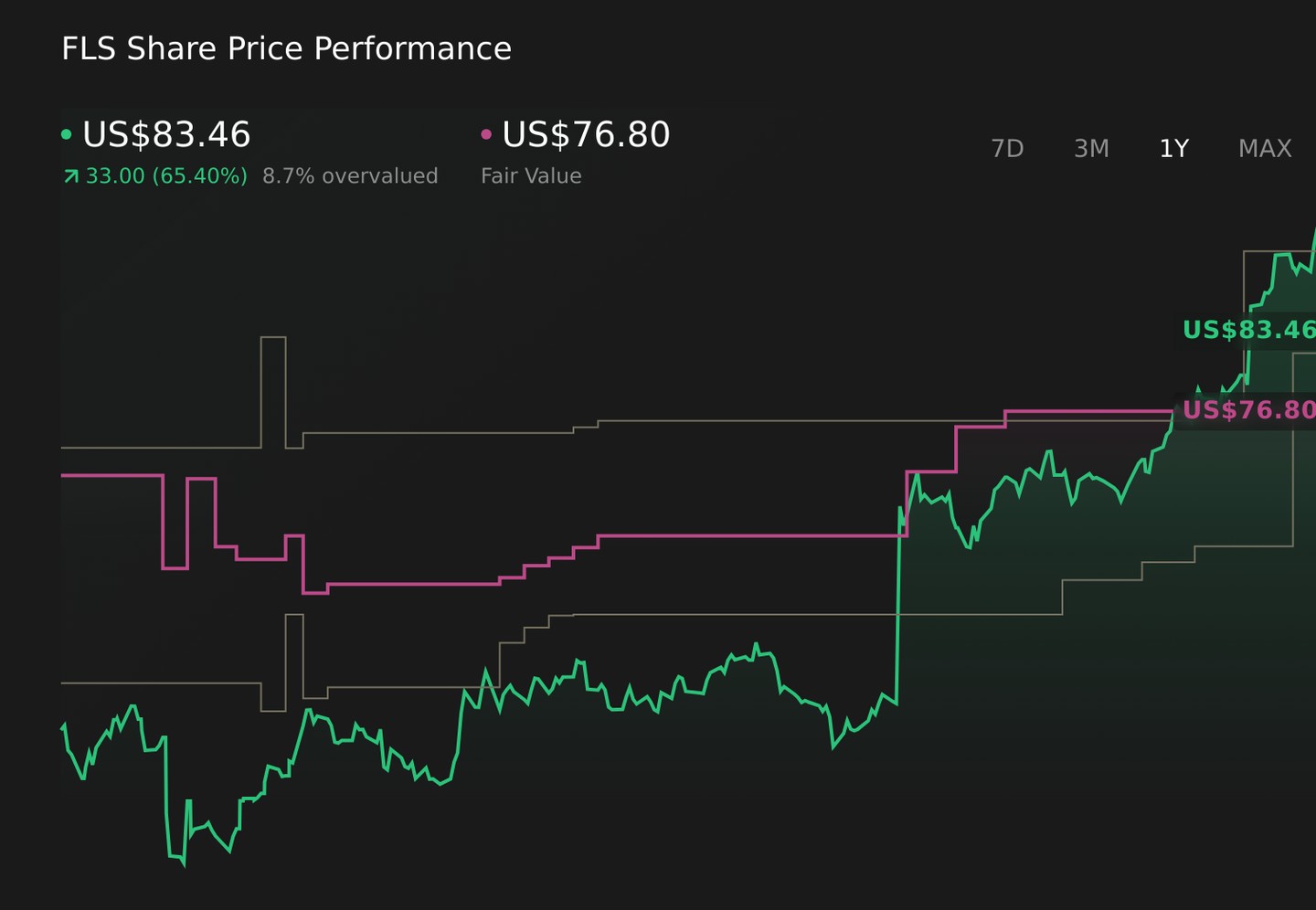Click the green upward arrow icon
This screenshot has height=910, width=1316.
coord(70,176)
